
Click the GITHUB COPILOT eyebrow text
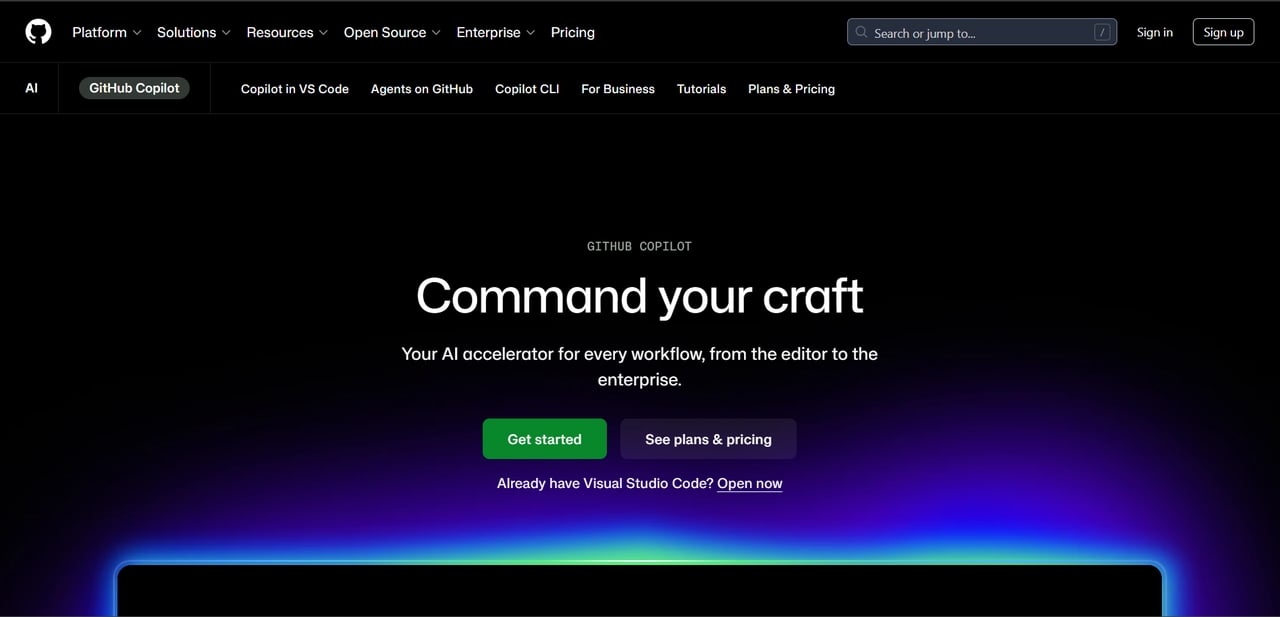click(639, 246)
